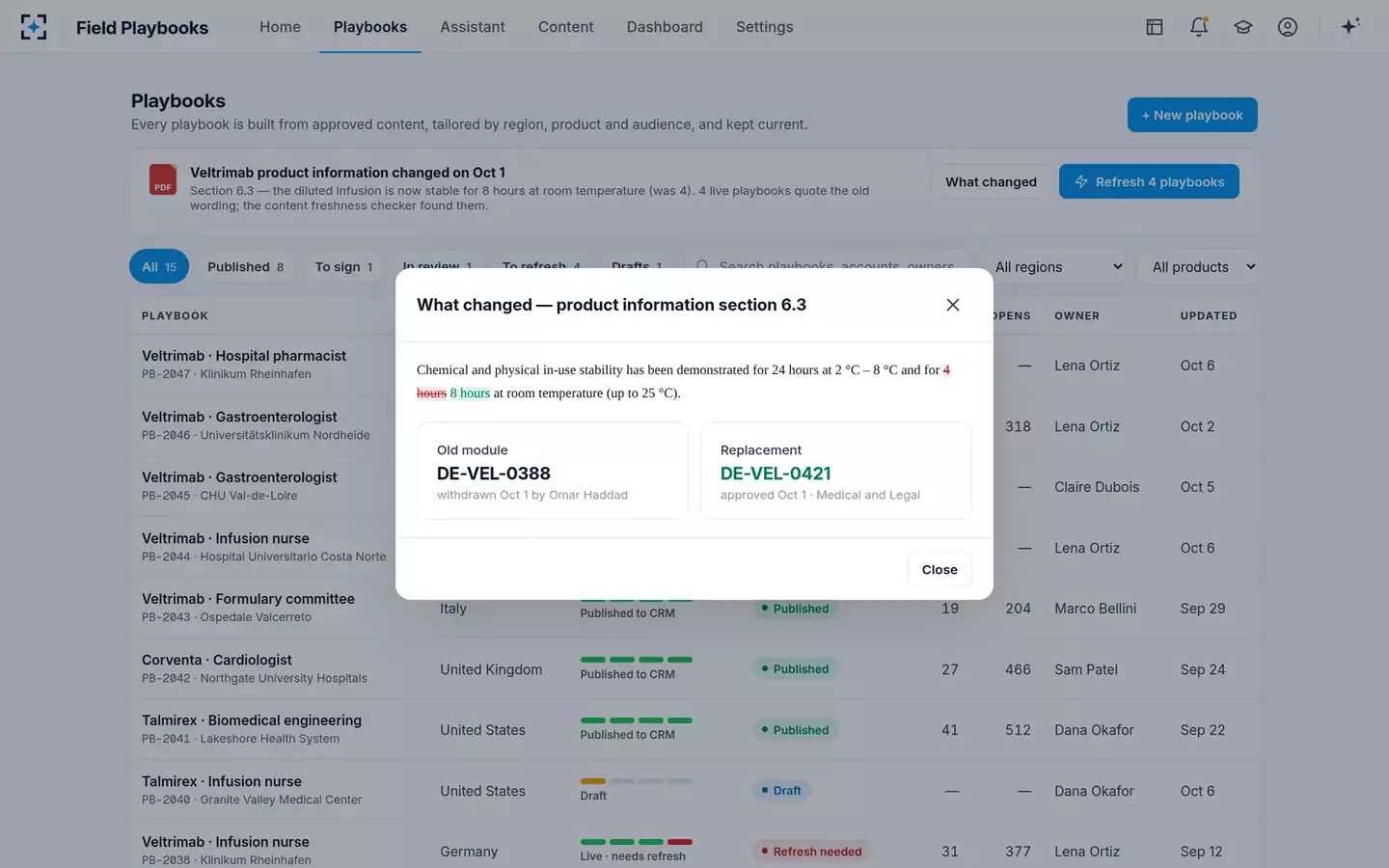
Task: Close the What changed dialog with X
Action: (953, 305)
